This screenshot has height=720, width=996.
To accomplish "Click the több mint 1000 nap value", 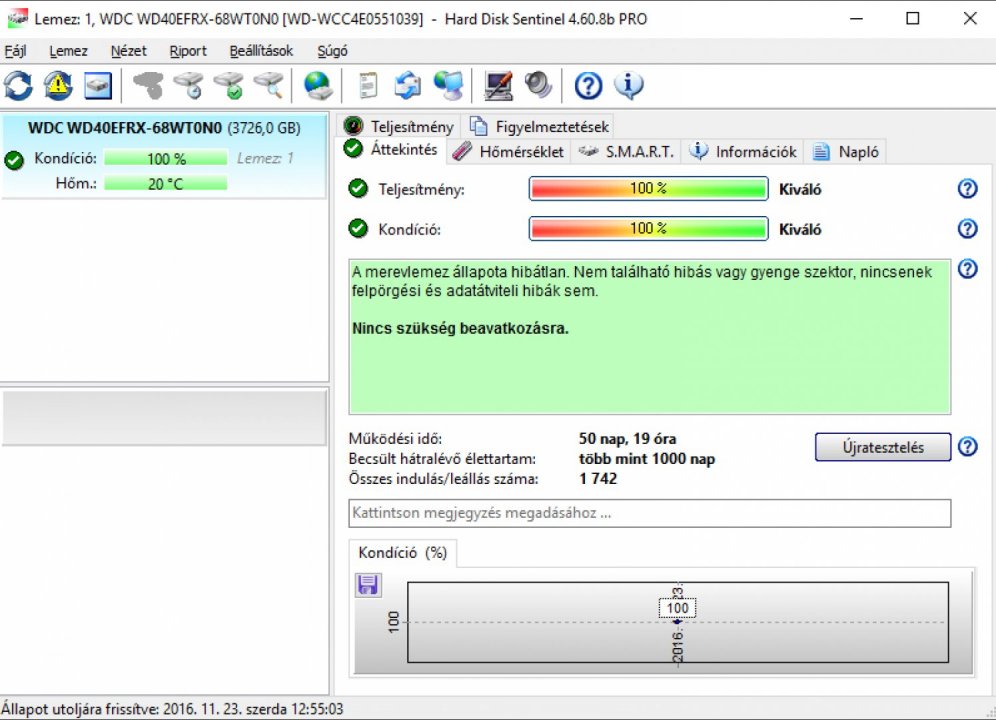I will 647,459.
